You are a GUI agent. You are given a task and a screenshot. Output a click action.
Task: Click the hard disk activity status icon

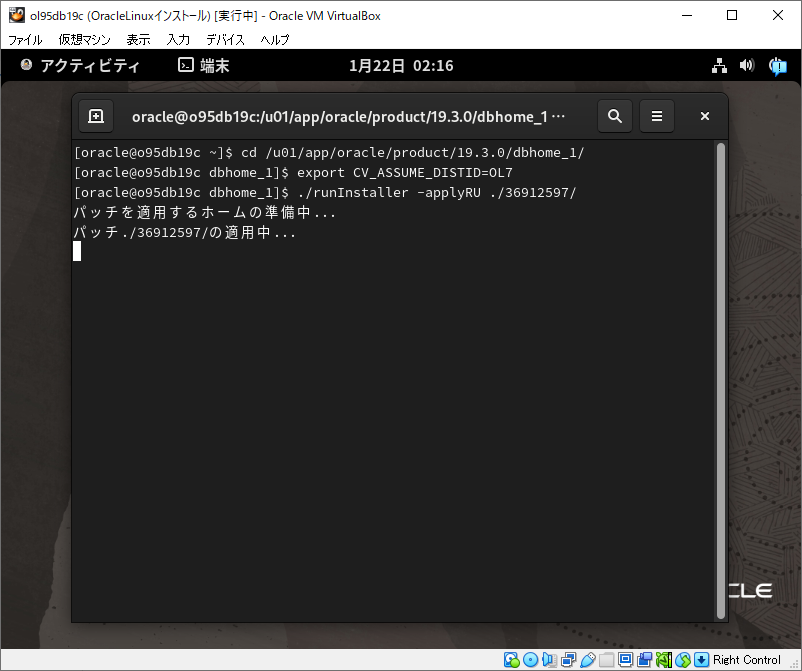[x=511, y=660]
